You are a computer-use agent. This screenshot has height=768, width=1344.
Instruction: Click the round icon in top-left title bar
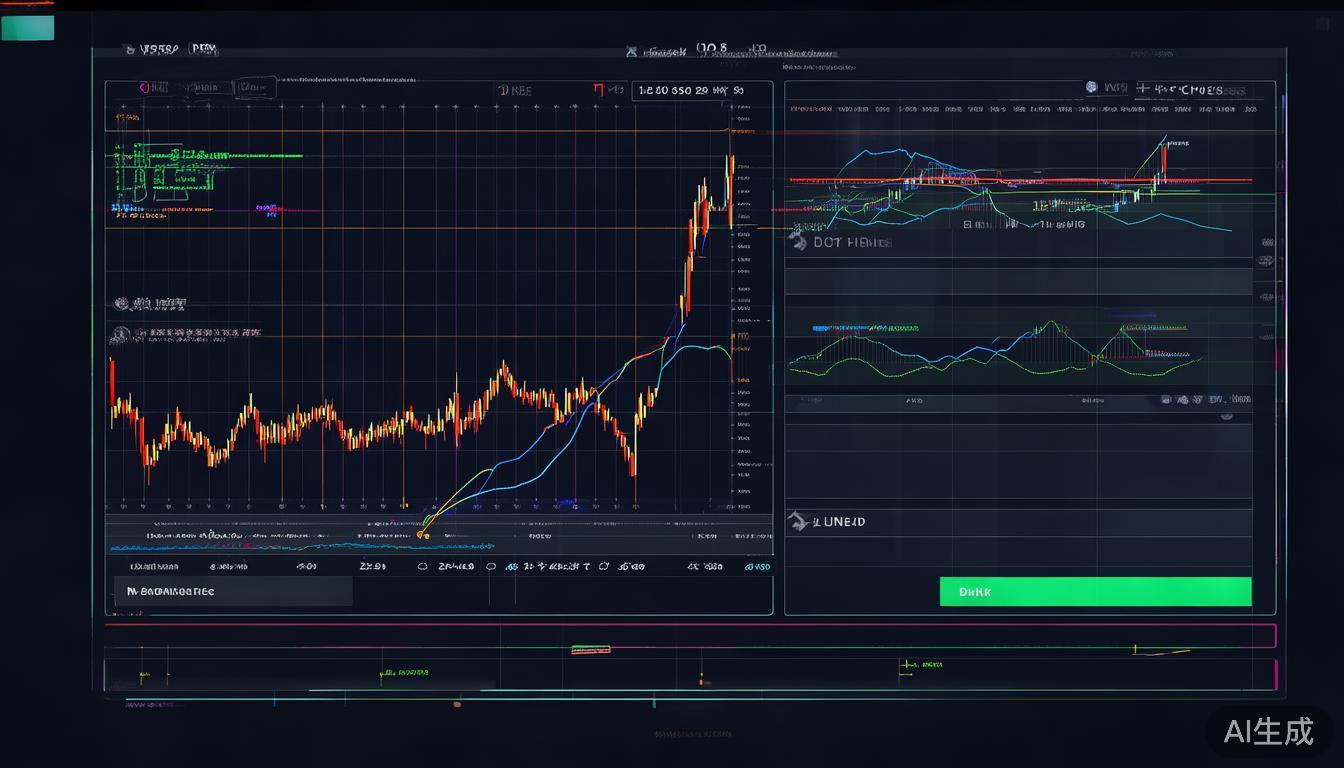point(129,48)
